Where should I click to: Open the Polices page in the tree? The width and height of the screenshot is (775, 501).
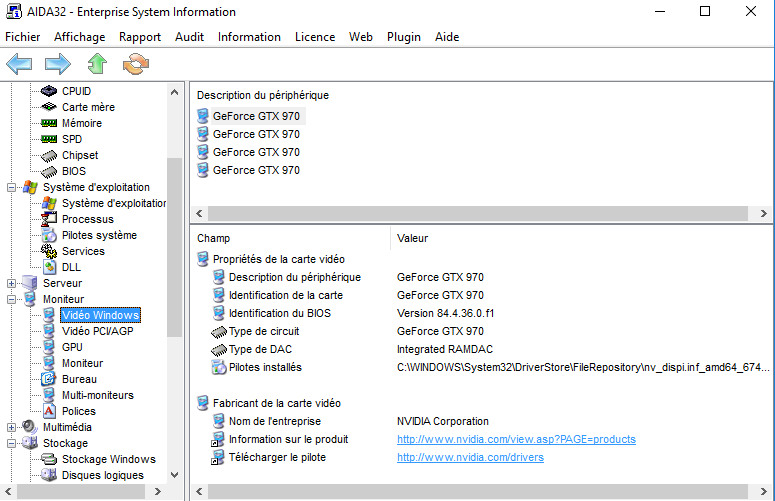[x=79, y=411]
